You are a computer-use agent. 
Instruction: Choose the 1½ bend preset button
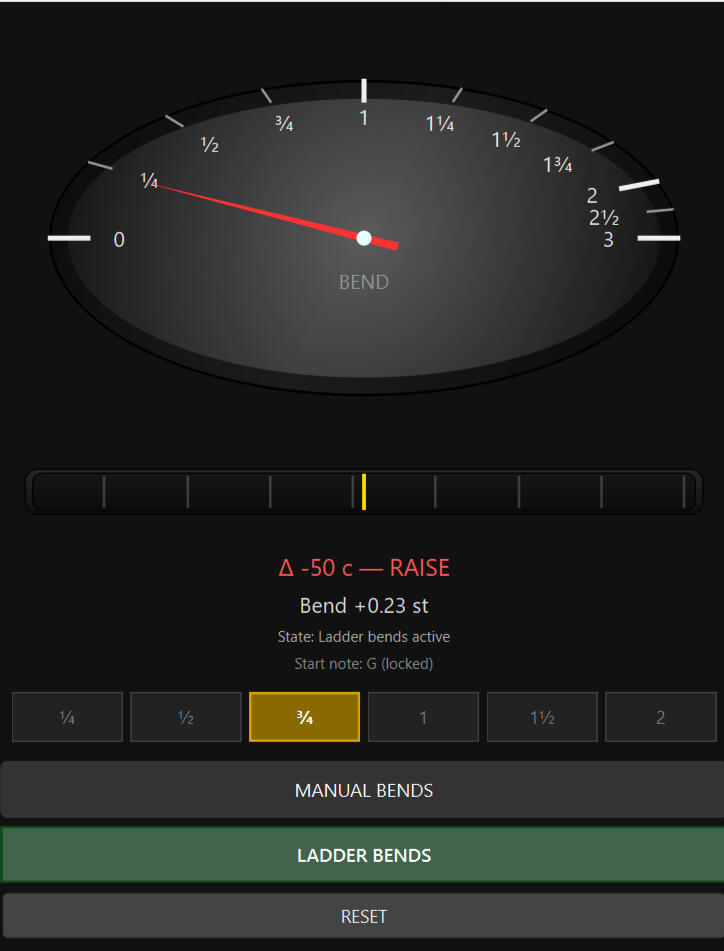[541, 717]
